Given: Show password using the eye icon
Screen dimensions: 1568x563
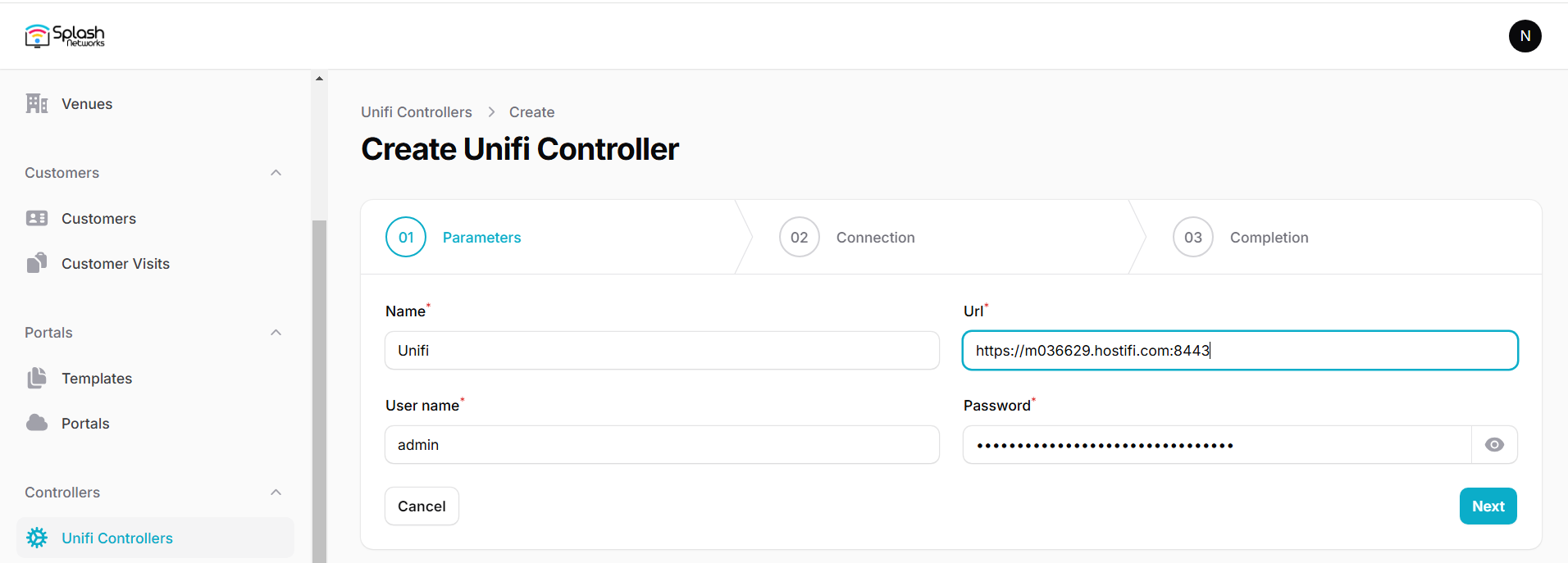Looking at the screenshot, I should click(1494, 445).
